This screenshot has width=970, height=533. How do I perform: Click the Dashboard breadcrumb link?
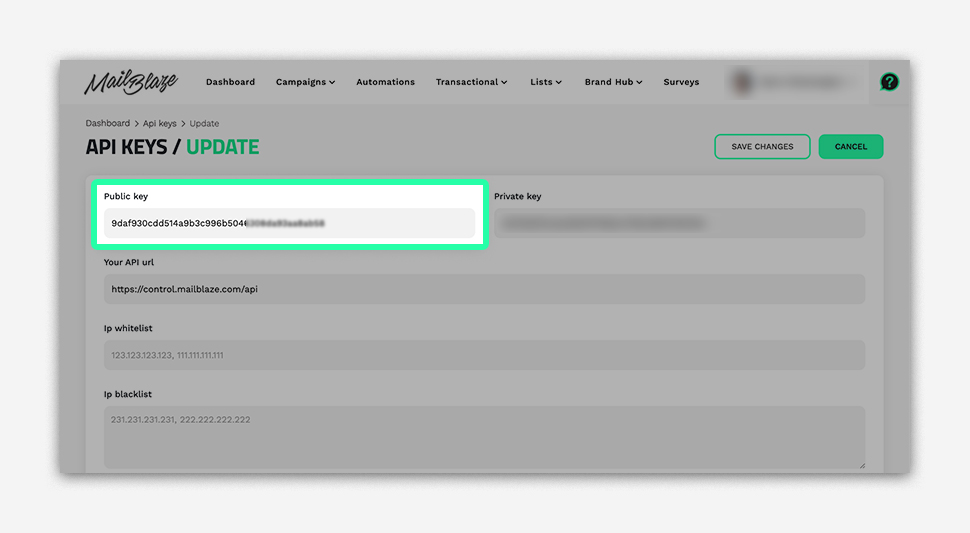108,124
